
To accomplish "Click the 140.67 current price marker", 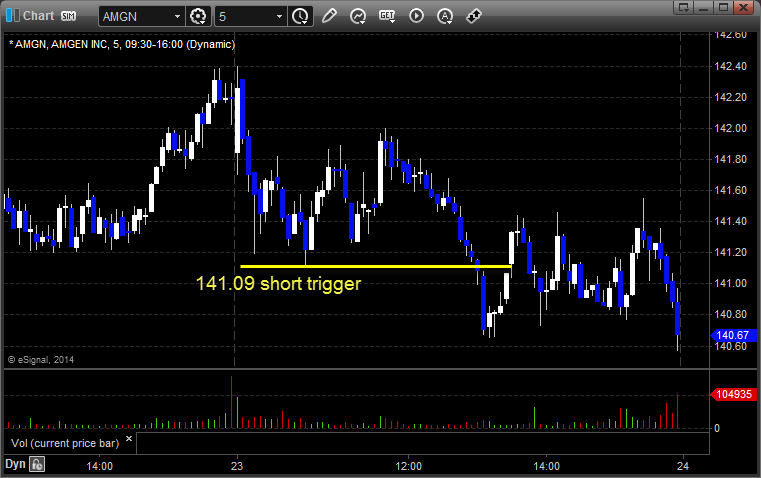I will pyautogui.click(x=733, y=335).
